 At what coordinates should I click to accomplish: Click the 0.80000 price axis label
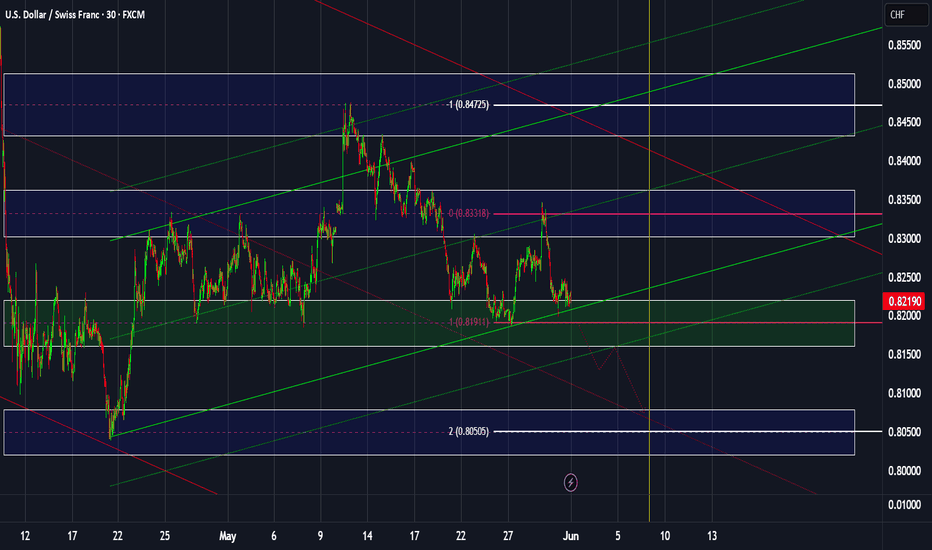coord(904,471)
